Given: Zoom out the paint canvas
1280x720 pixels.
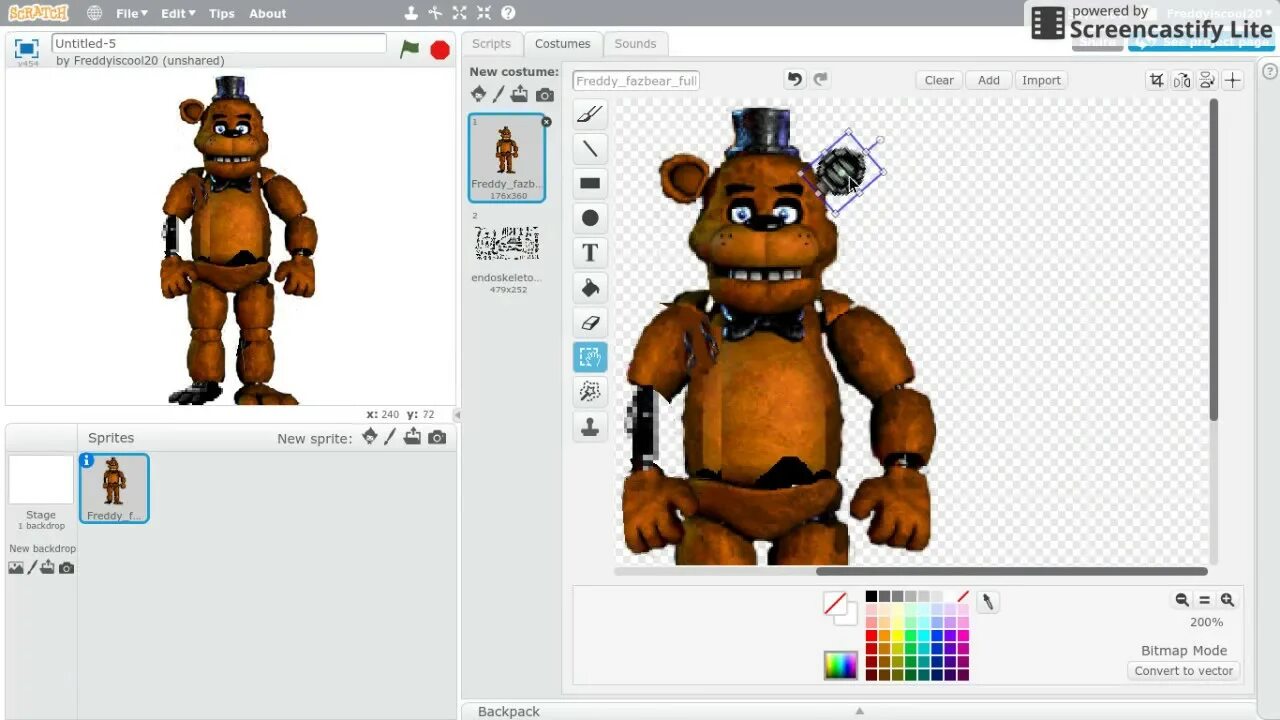Looking at the screenshot, I should pos(1182,600).
